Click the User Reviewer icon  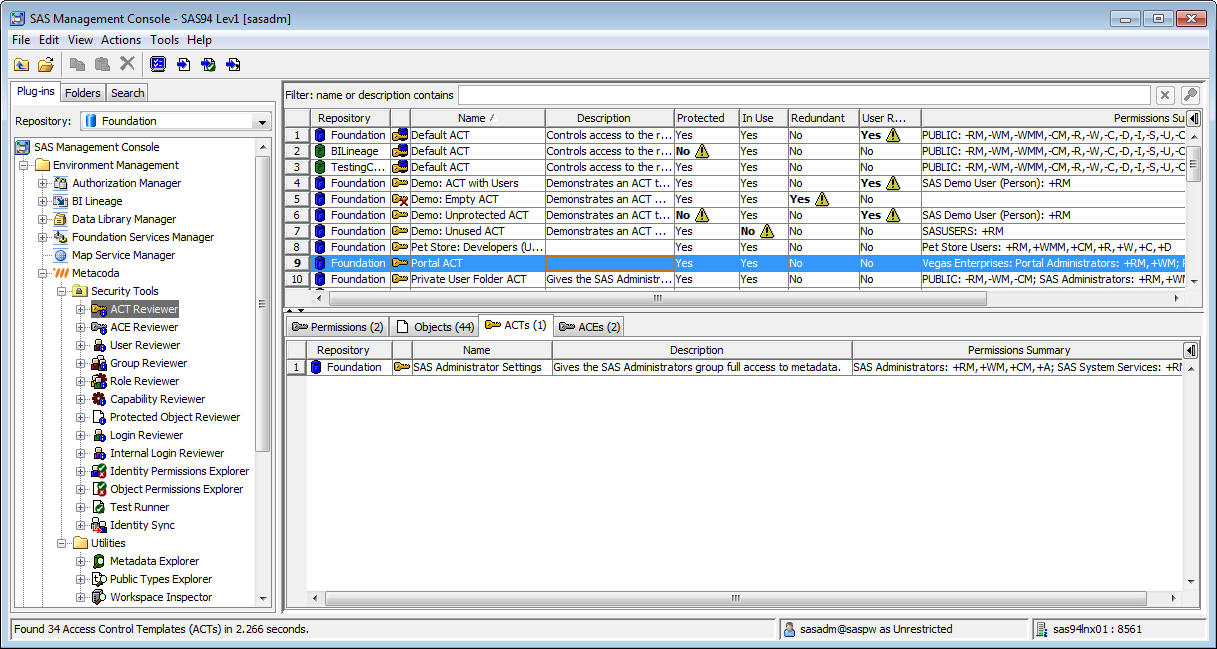98,345
